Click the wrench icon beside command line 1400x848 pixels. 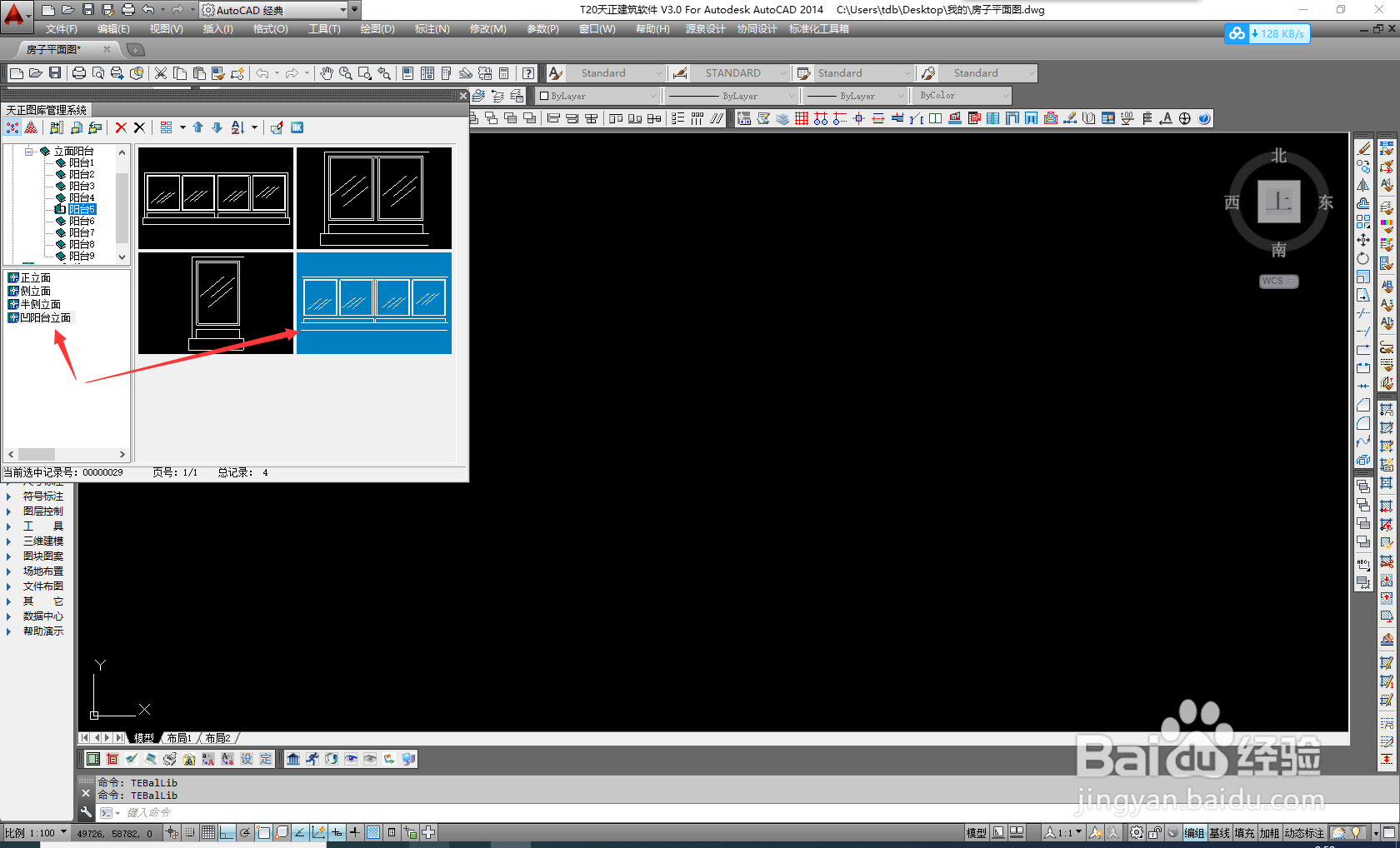click(86, 812)
